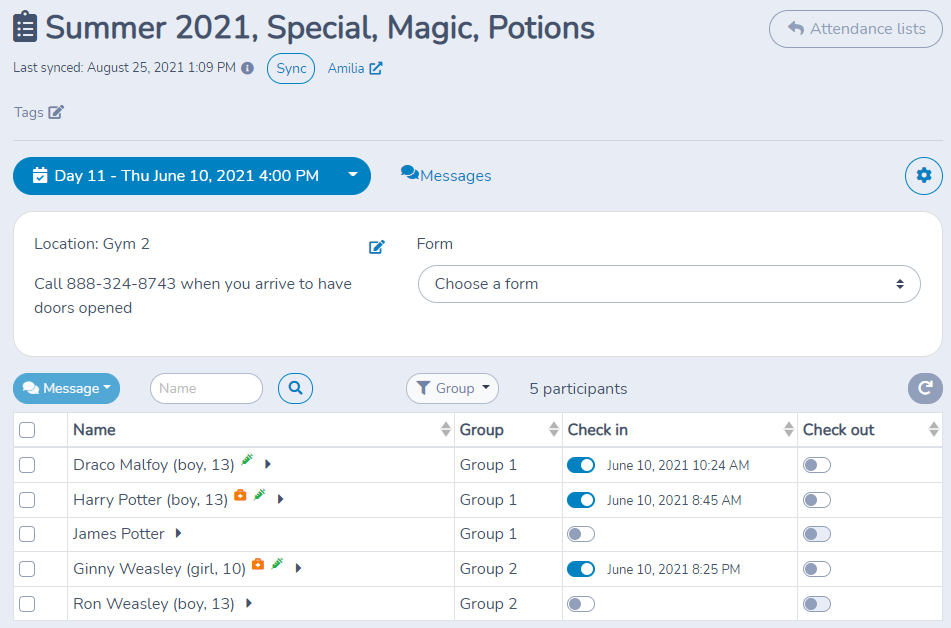Open the blue Message dropdown button
The width and height of the screenshot is (951, 628).
tap(67, 388)
